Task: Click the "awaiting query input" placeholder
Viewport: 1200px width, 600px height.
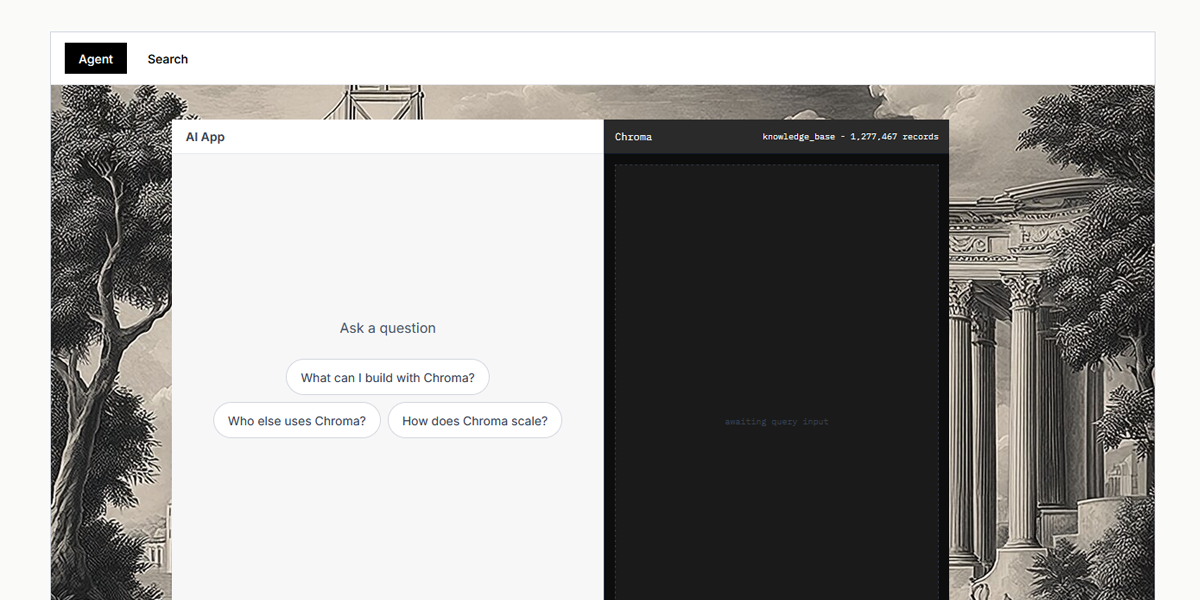Action: 777,422
